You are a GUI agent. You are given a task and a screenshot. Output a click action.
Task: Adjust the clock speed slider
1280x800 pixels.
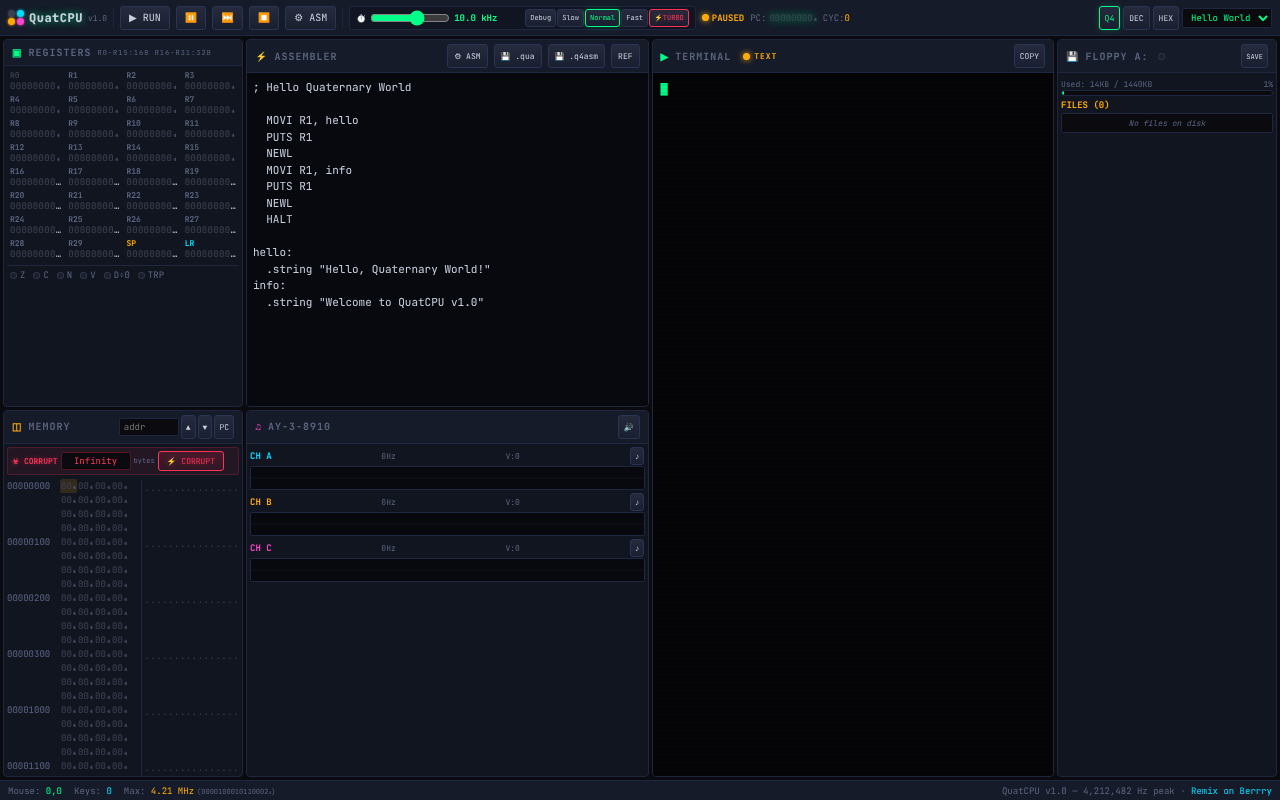410,18
